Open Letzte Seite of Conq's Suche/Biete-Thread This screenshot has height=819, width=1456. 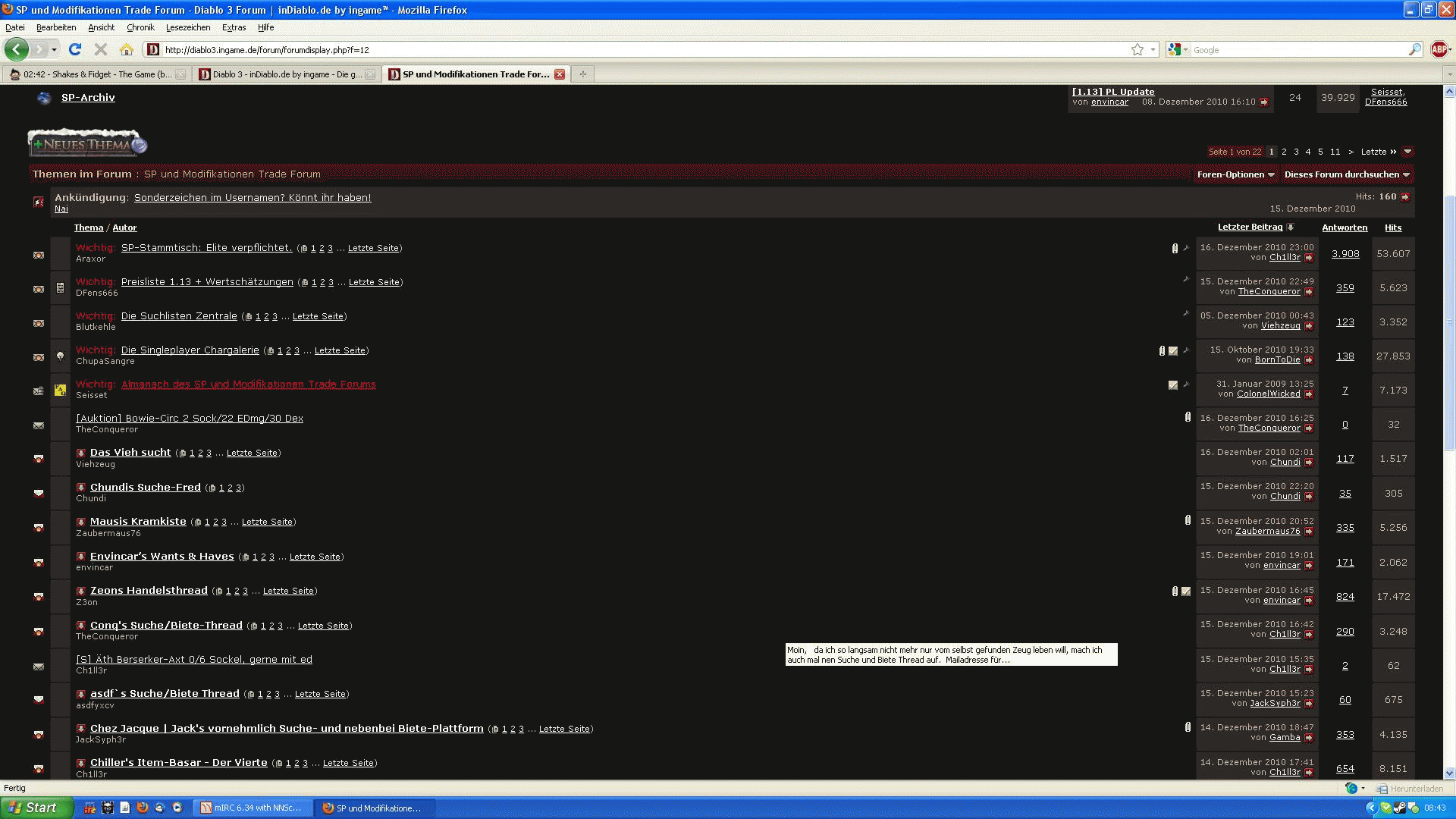coord(323,626)
